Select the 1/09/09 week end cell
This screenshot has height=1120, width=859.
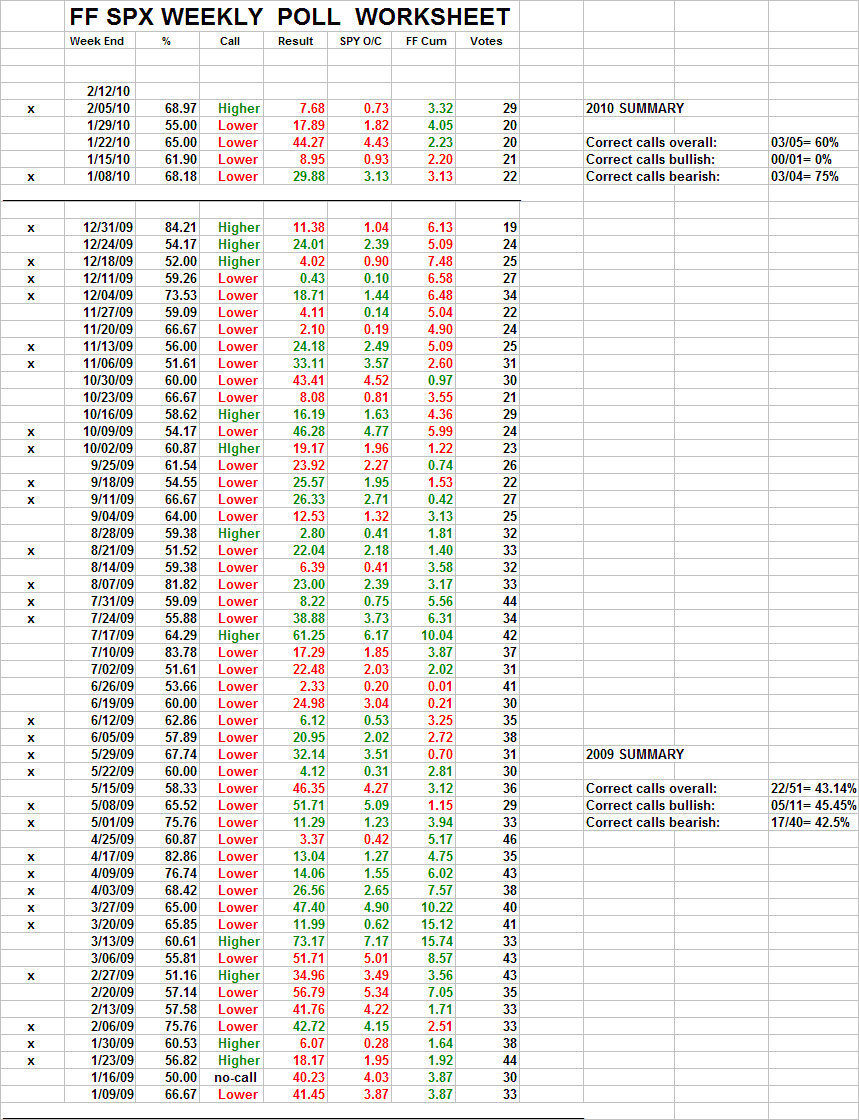[109, 1094]
